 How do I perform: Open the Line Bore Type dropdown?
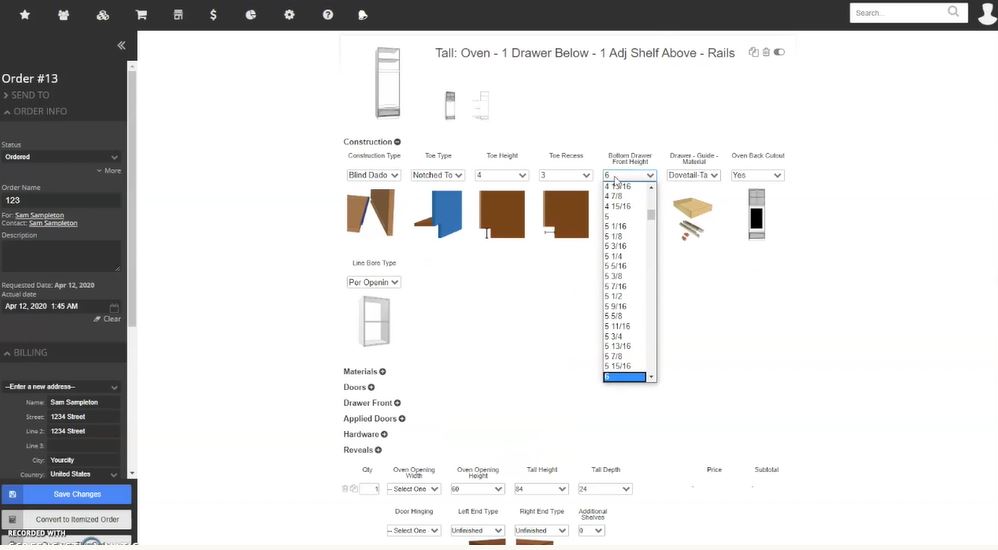point(374,282)
